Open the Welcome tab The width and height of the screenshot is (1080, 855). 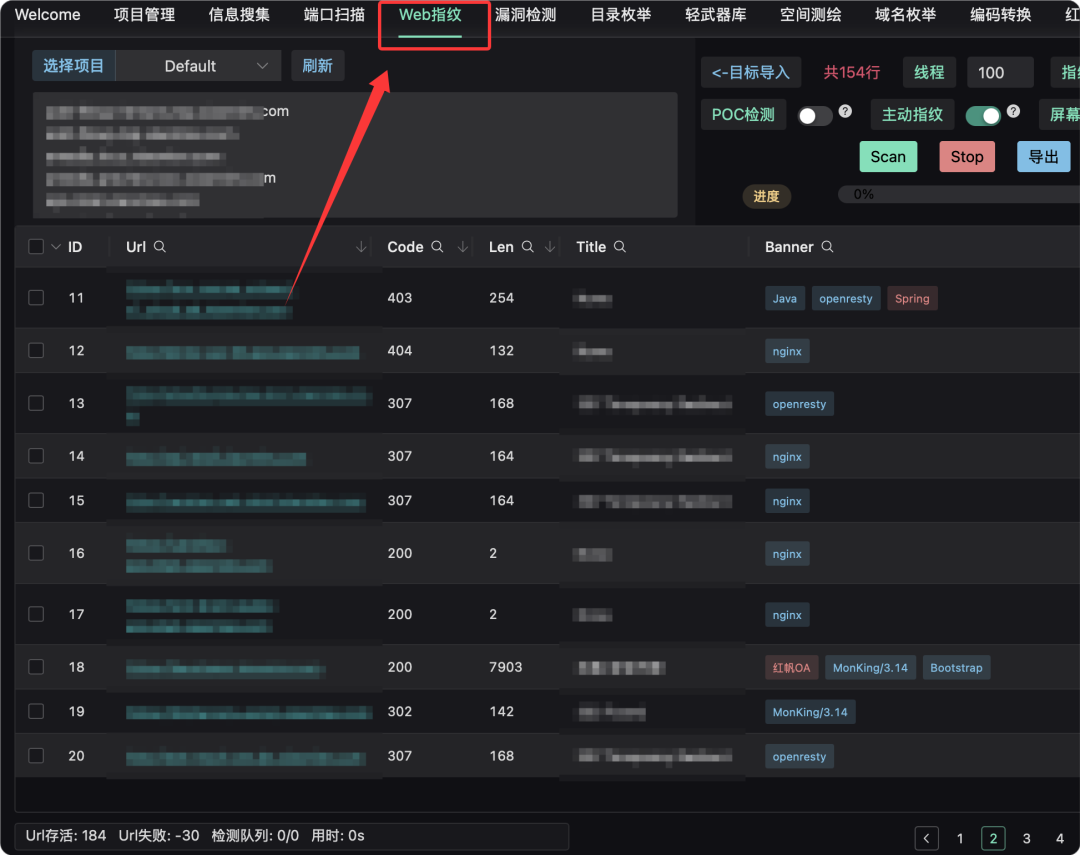(48, 14)
